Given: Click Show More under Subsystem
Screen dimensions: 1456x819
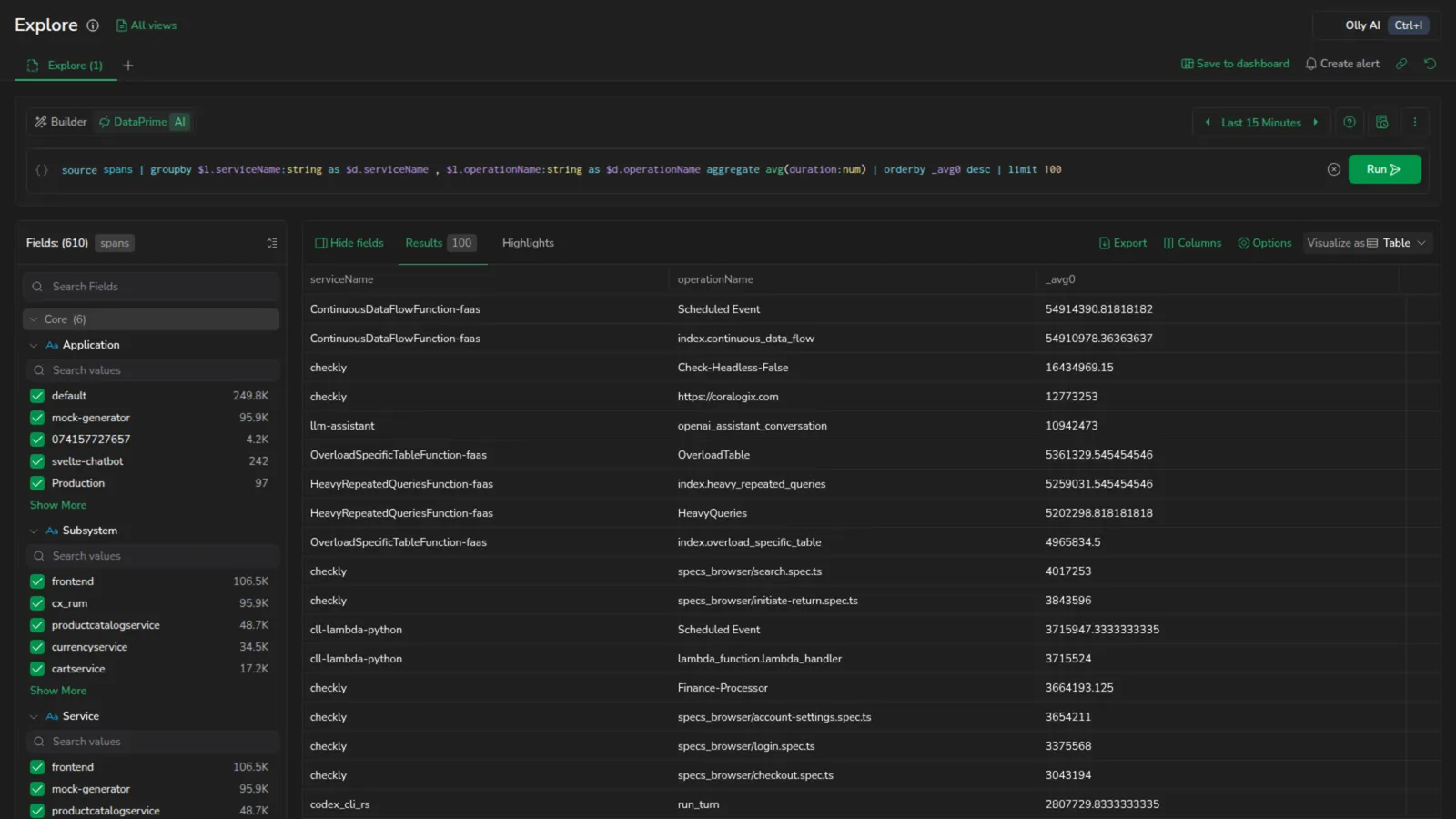Looking at the screenshot, I should [x=58, y=691].
